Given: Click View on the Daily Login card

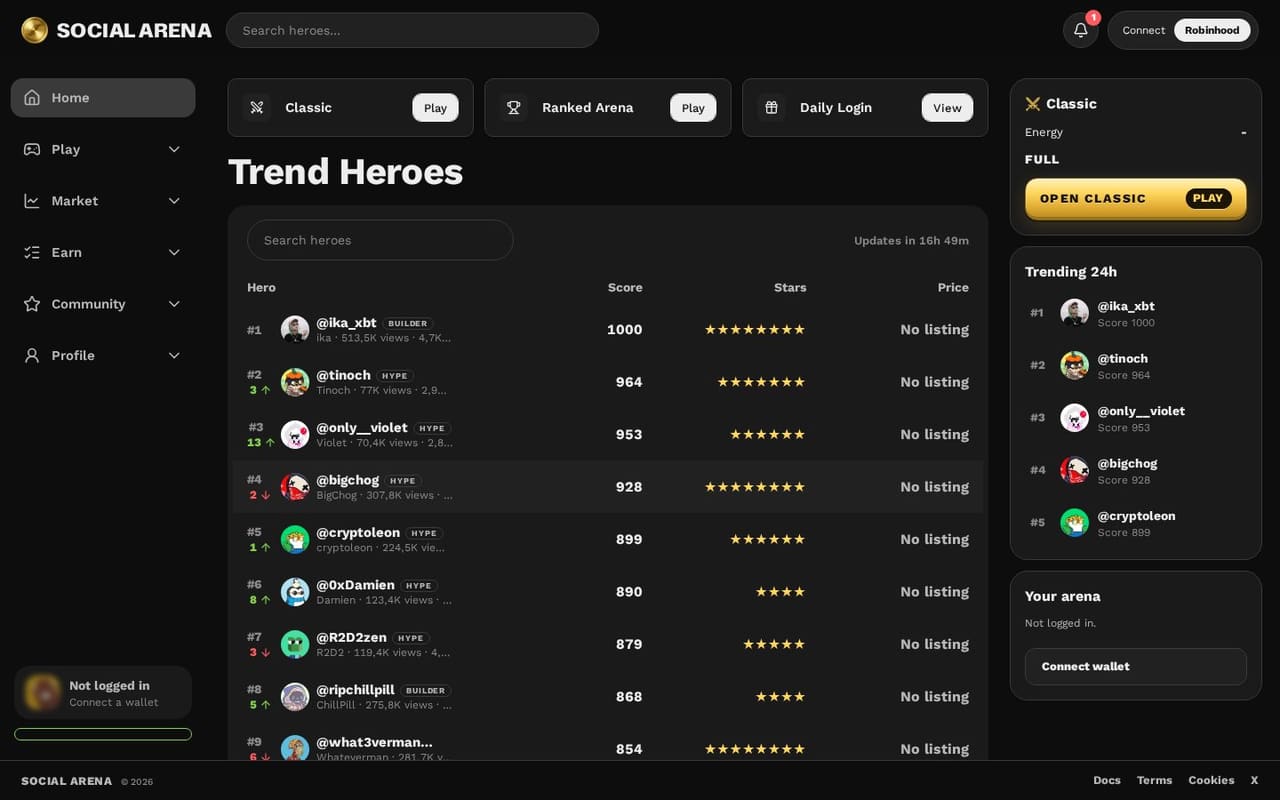Looking at the screenshot, I should (x=947, y=108).
